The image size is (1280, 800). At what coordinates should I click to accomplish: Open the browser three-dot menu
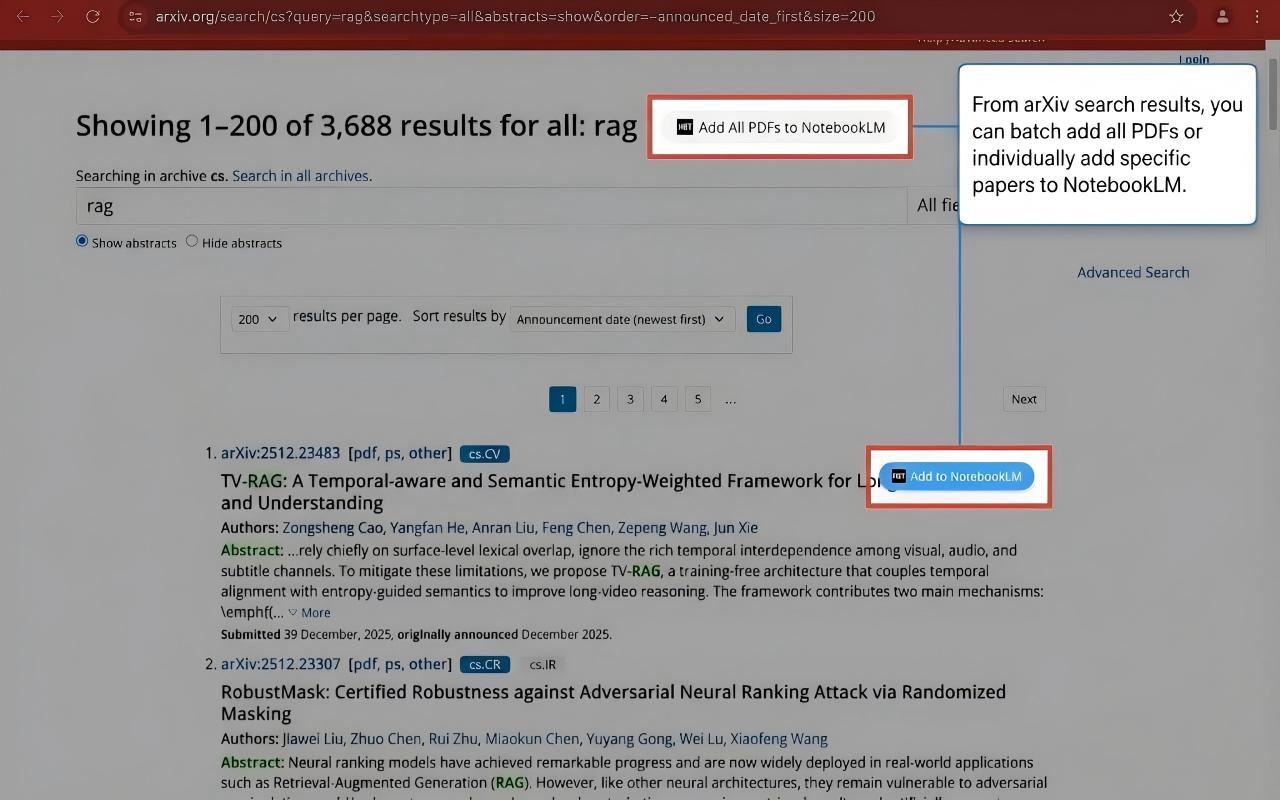[1257, 16]
